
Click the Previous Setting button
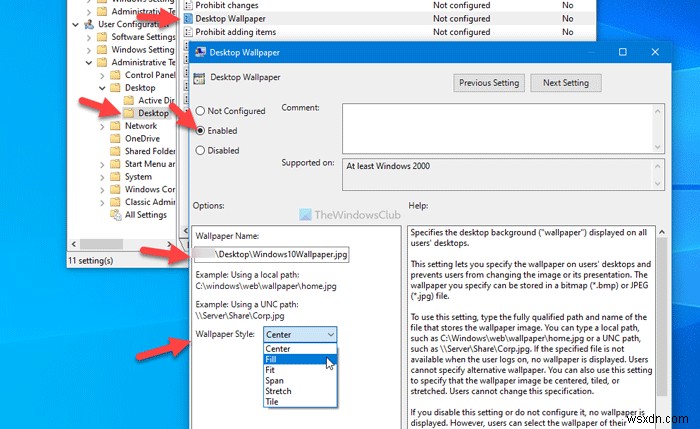(489, 83)
